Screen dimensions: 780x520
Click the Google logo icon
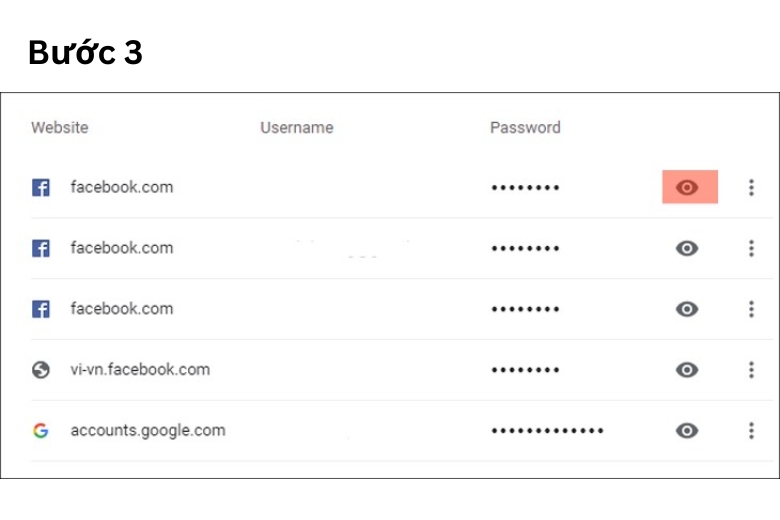pos(40,431)
